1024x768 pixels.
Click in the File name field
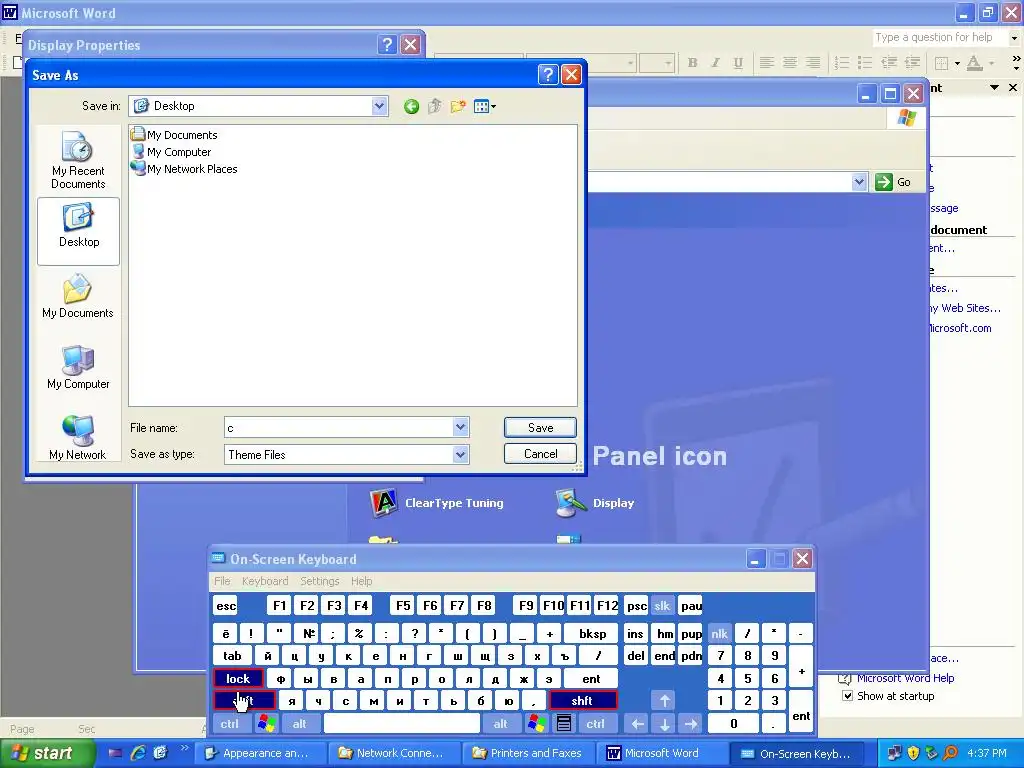click(338, 428)
